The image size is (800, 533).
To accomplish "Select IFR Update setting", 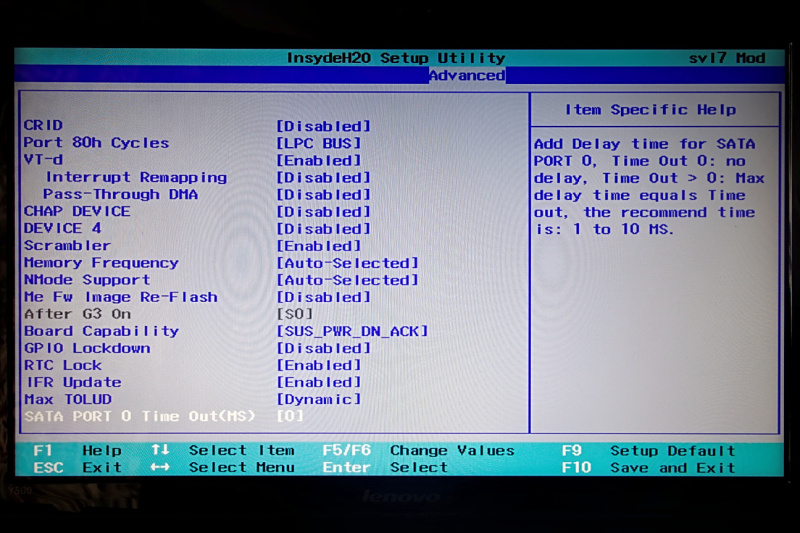I will [73, 382].
